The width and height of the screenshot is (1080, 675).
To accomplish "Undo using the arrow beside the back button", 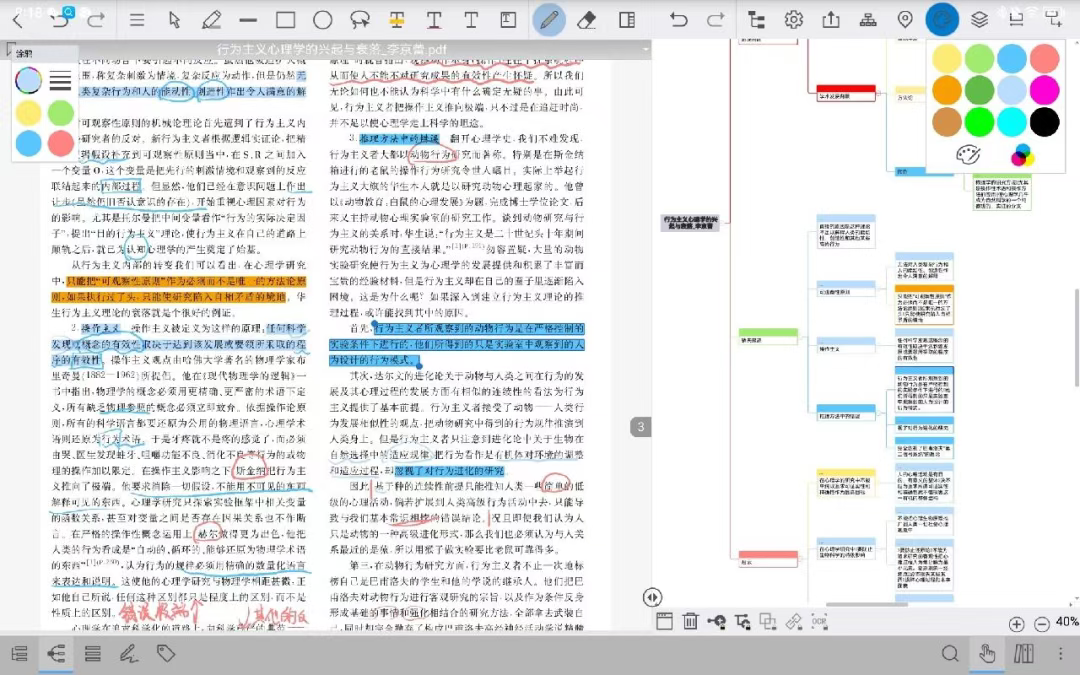I will [x=60, y=21].
